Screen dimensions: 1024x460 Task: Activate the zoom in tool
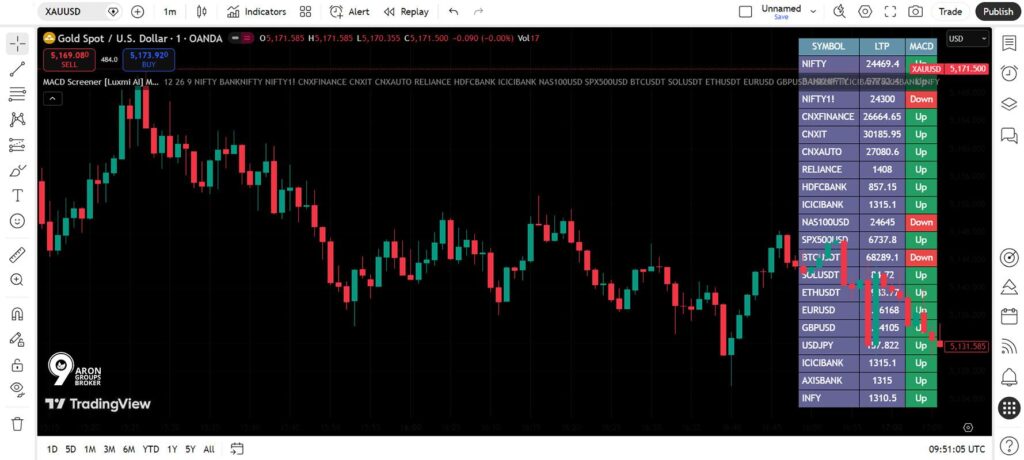point(18,280)
